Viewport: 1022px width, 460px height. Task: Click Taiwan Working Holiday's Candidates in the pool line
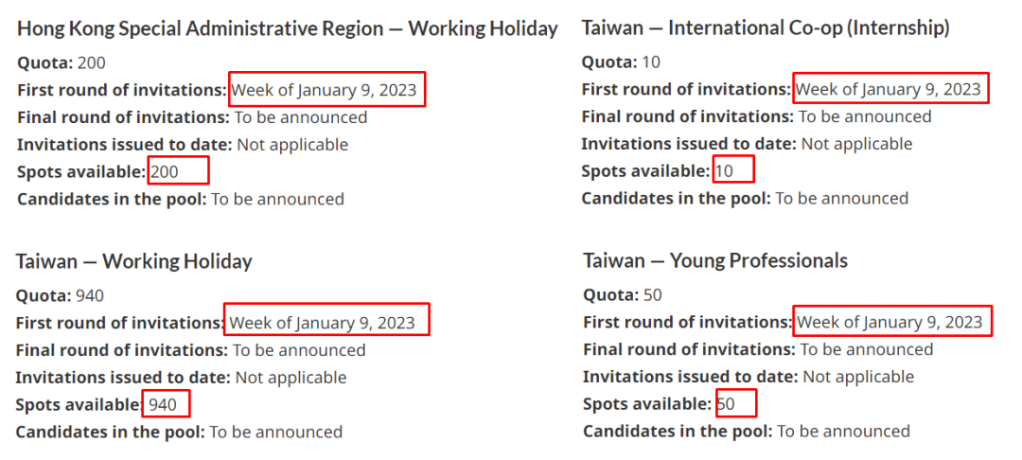click(178, 432)
